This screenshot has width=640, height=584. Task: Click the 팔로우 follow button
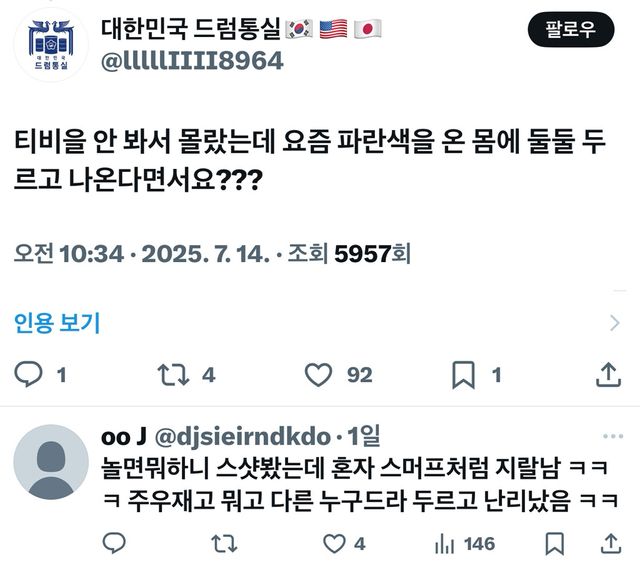pos(570,29)
